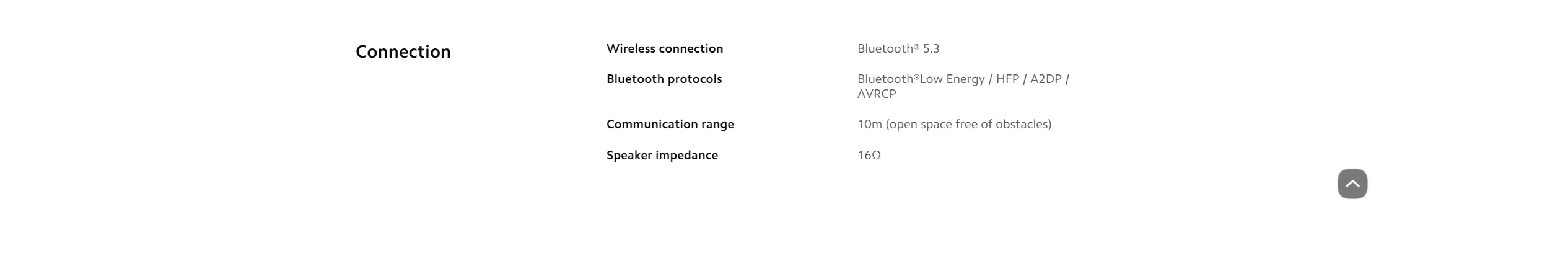Click the A2DP protocol text

1046,79
